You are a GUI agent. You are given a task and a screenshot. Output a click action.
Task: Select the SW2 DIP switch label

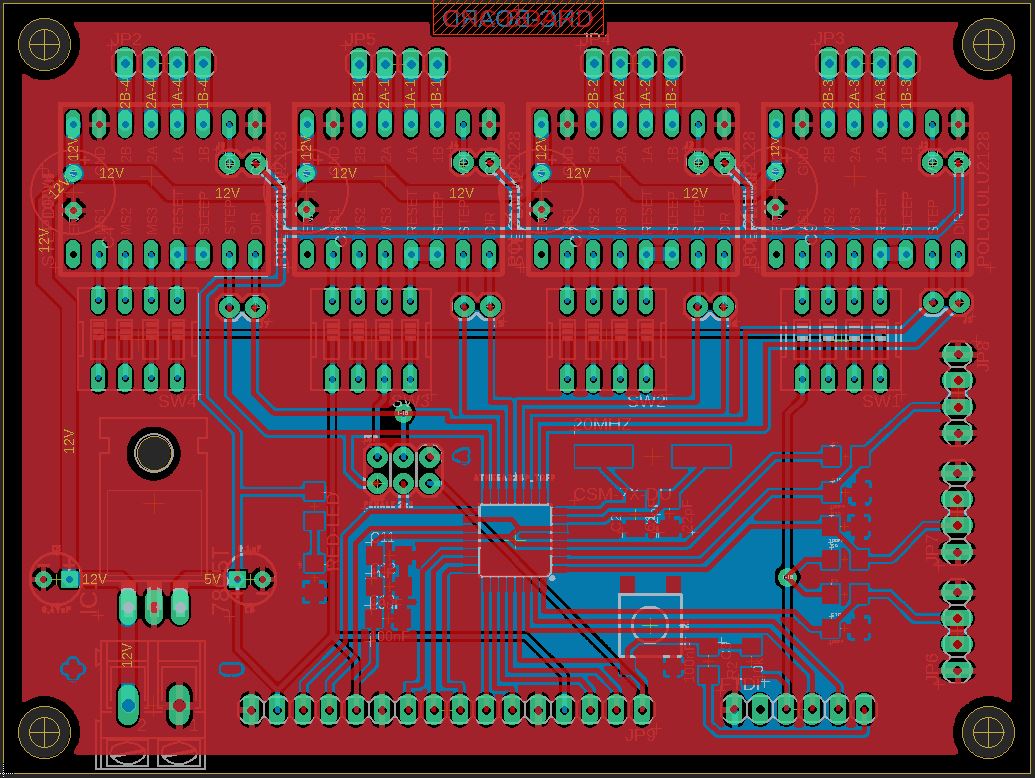tap(647, 401)
